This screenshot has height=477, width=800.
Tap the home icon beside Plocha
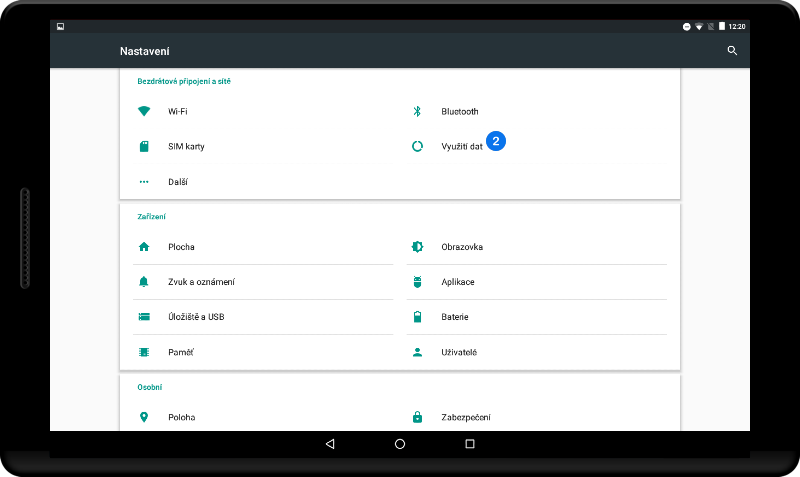pos(144,247)
